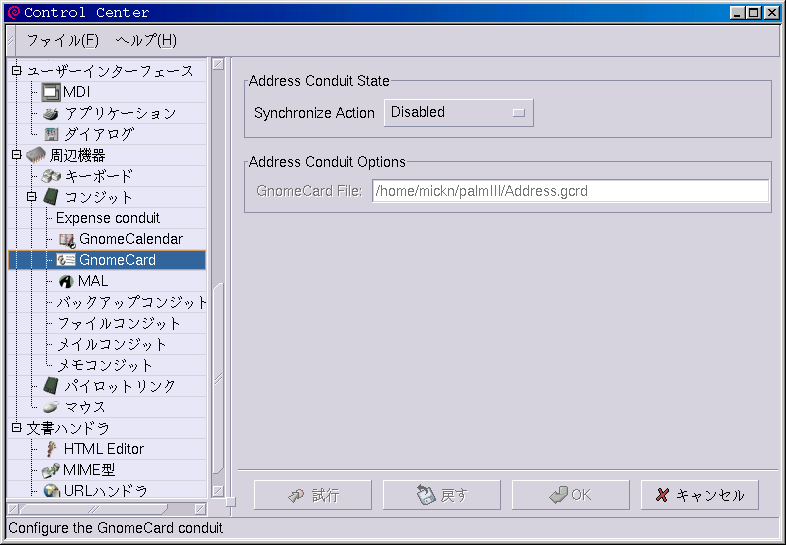Collapse the コンジット tree node
This screenshot has height=545, width=786.
[31, 197]
